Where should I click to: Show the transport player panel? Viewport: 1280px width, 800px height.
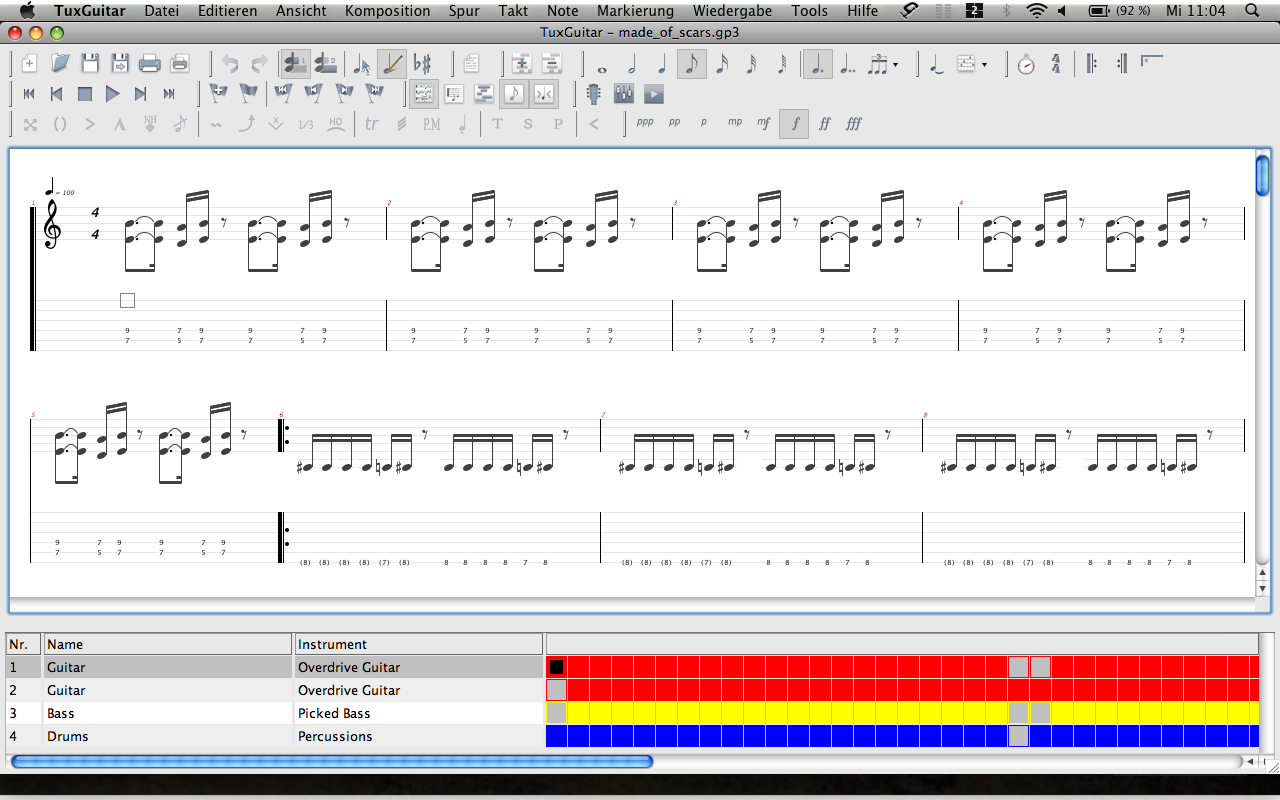[654, 94]
